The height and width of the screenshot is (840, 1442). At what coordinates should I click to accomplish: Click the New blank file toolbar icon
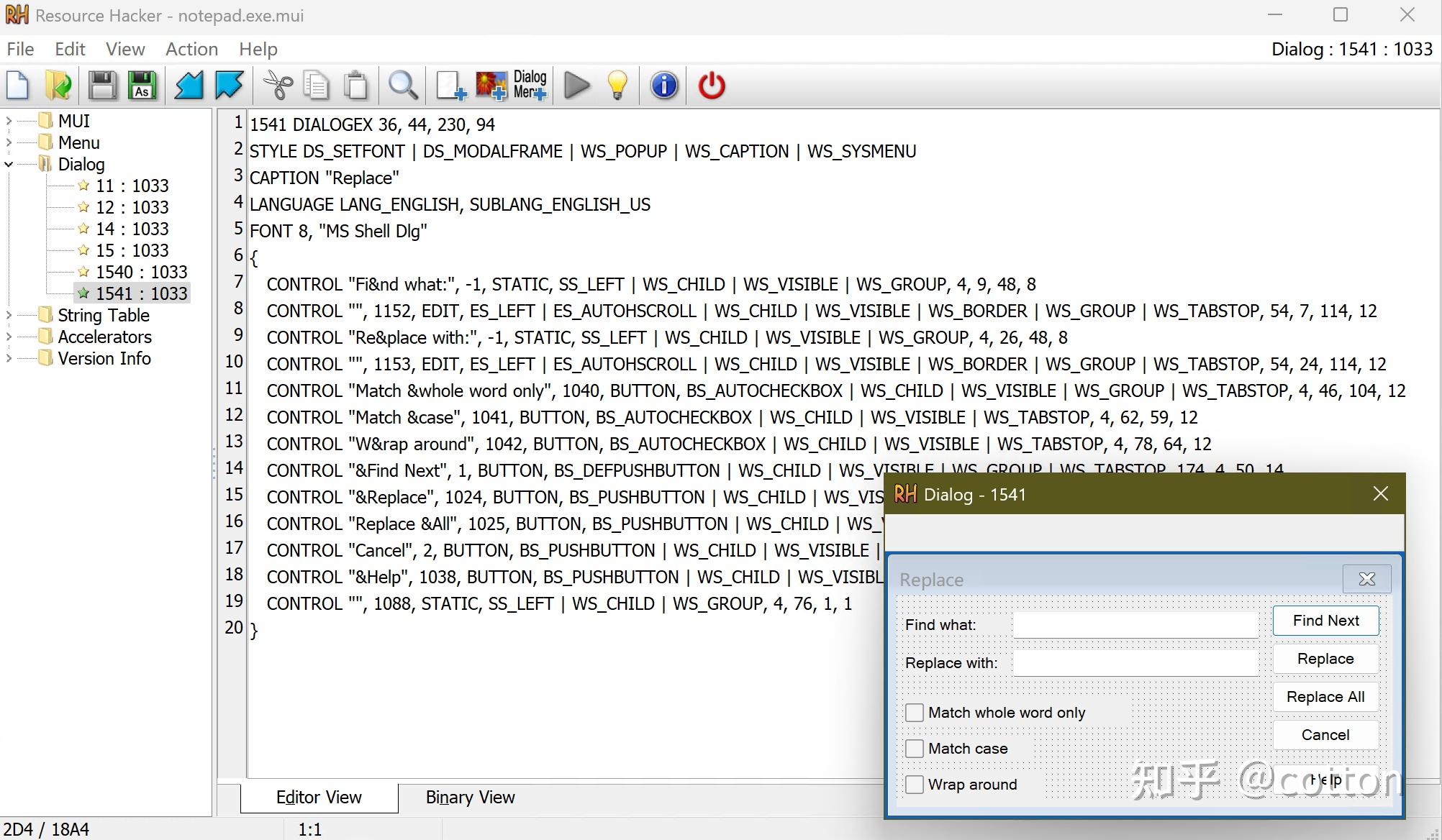[x=18, y=86]
